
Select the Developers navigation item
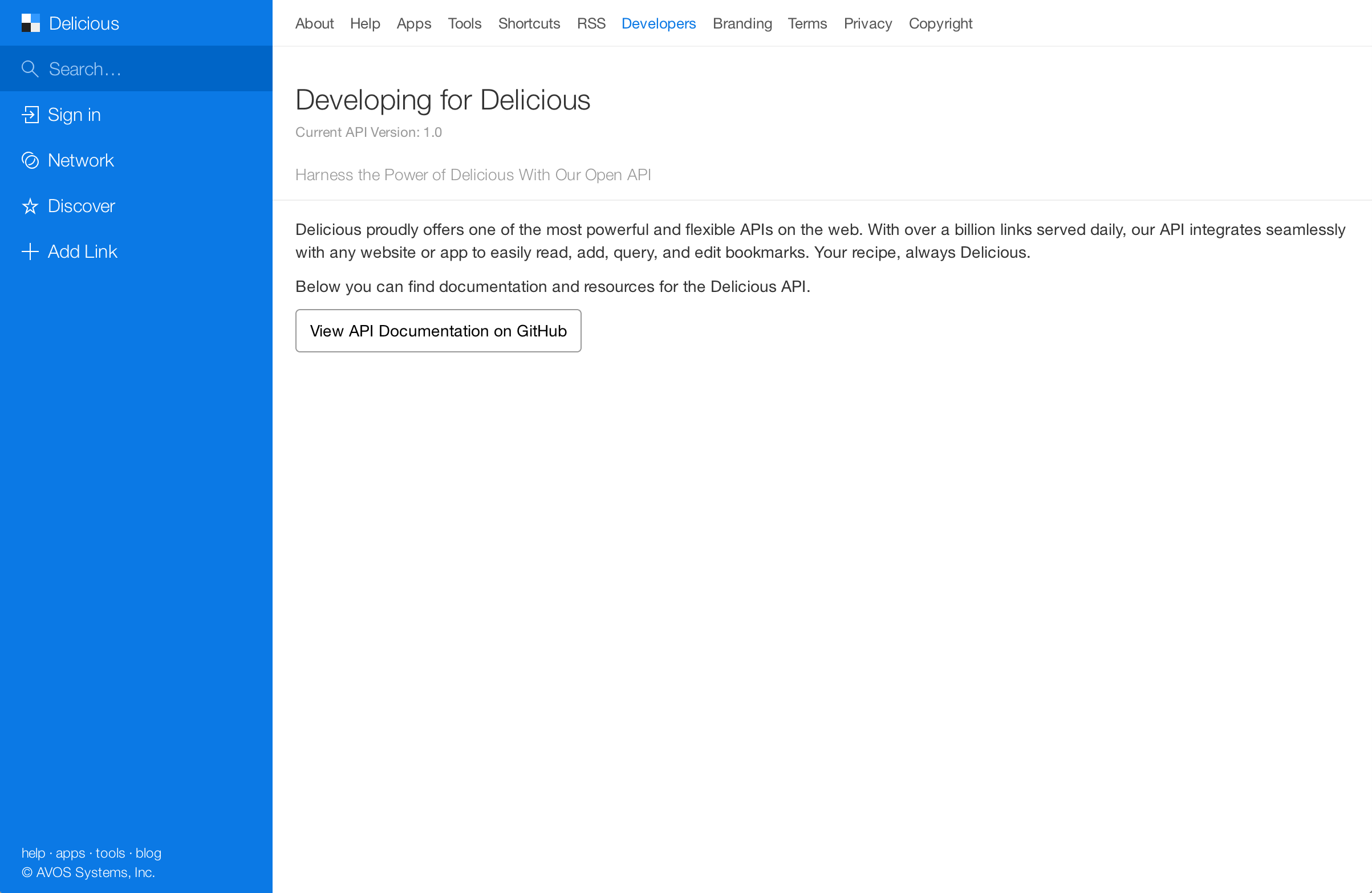point(658,23)
